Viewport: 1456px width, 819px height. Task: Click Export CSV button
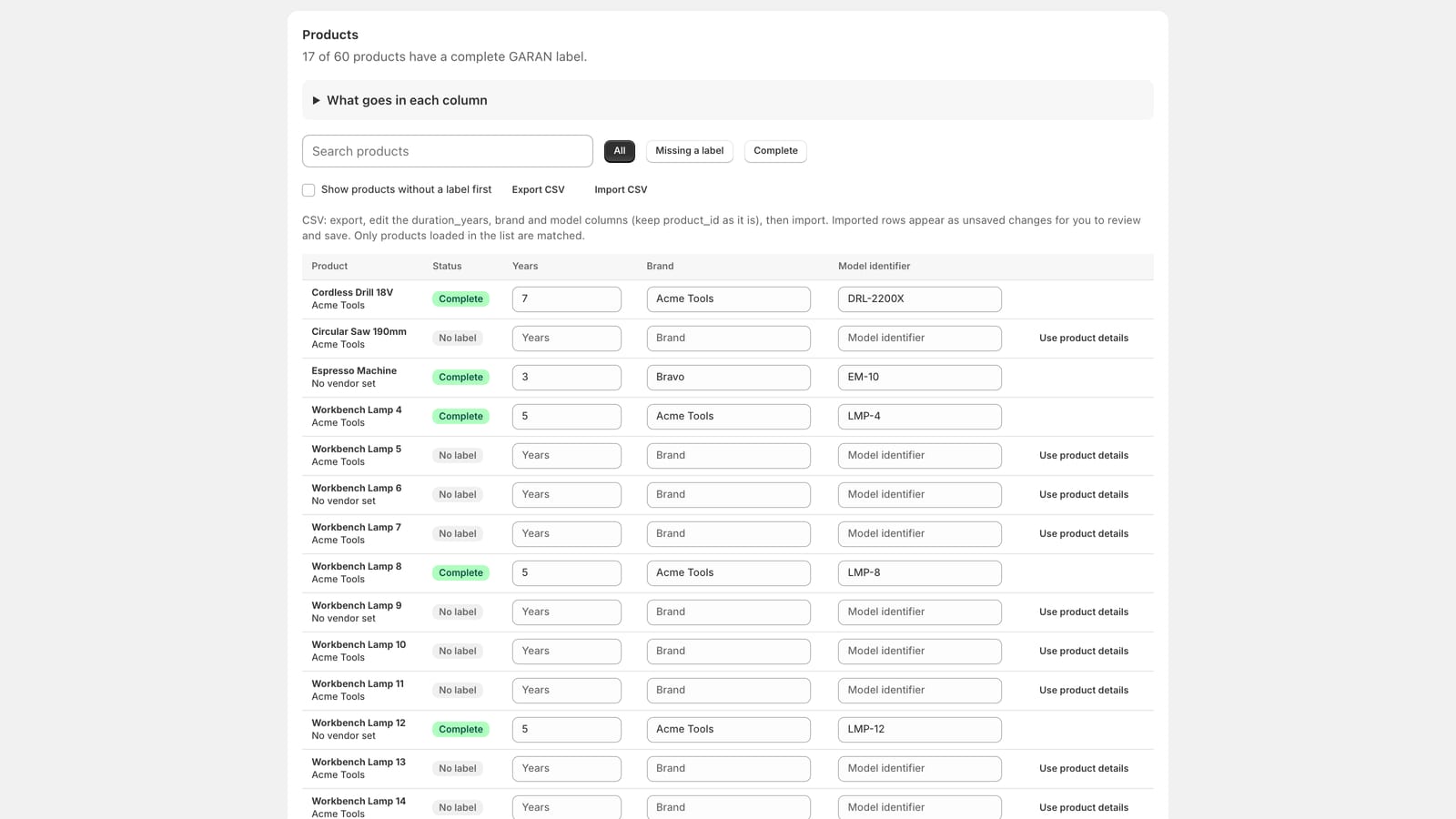click(538, 190)
